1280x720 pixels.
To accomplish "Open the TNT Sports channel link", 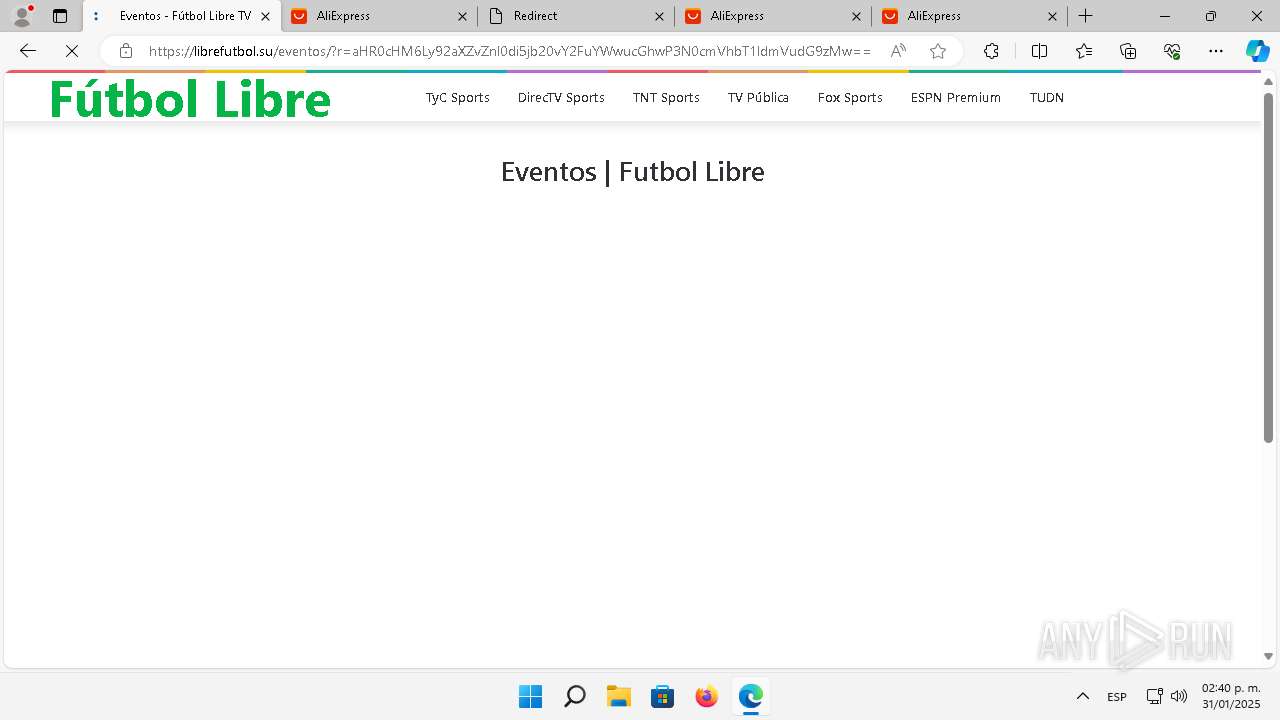I will [666, 97].
